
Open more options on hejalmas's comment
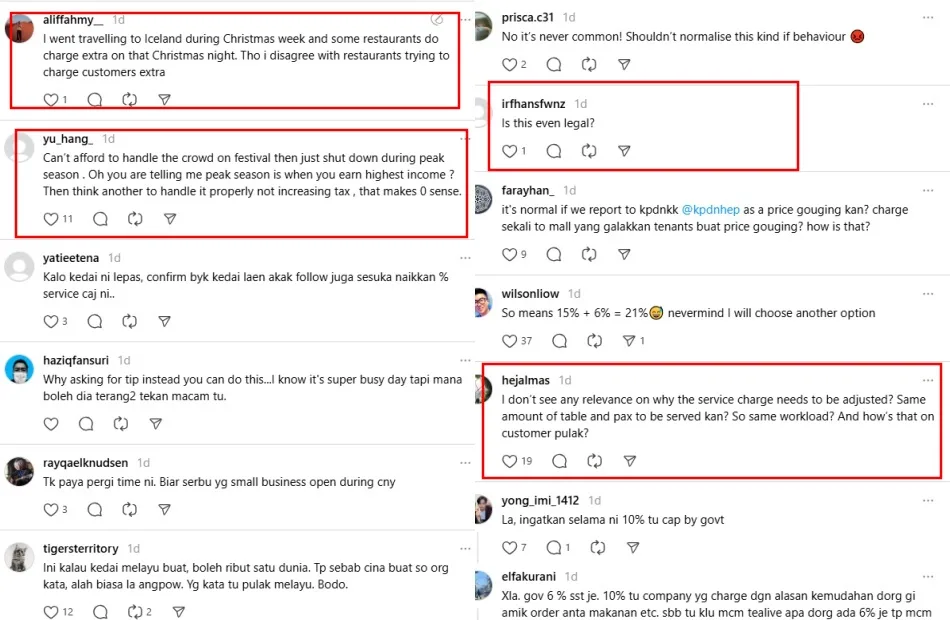pyautogui.click(x=928, y=380)
